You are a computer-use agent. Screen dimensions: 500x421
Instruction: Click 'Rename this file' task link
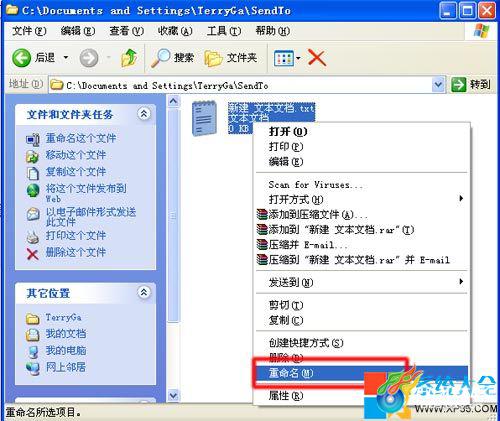pos(81,138)
